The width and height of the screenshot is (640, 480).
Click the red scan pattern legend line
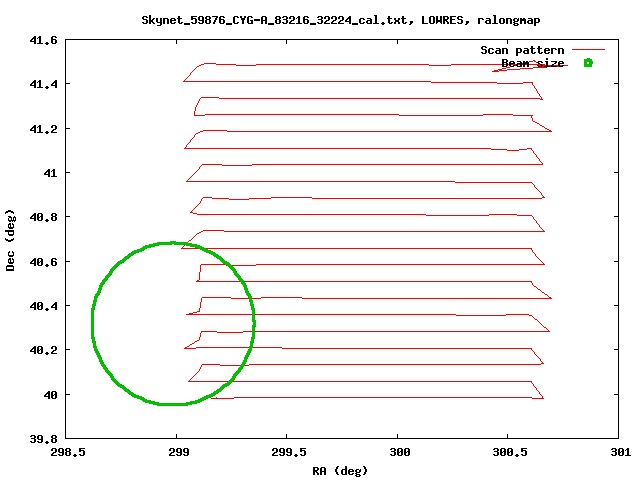(x=588, y=50)
